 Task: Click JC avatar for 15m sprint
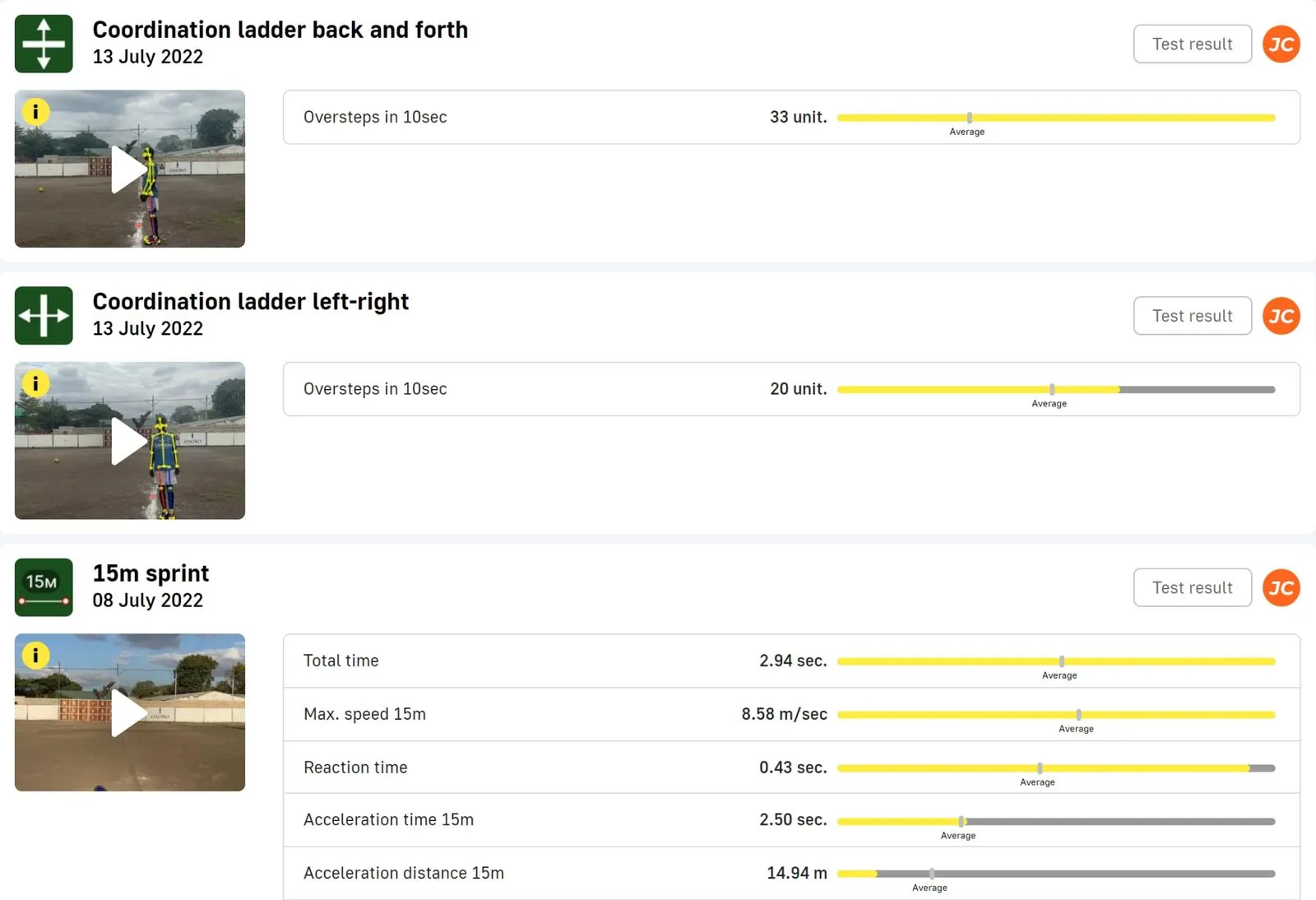1281,587
